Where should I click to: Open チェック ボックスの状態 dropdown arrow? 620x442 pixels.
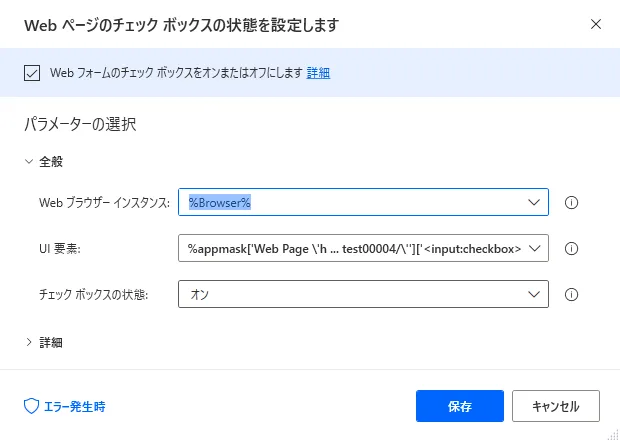coord(532,294)
